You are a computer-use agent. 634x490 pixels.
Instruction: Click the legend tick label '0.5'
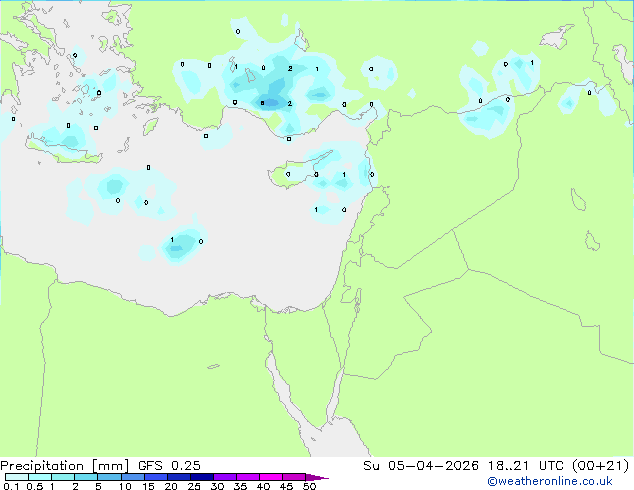coord(35,486)
